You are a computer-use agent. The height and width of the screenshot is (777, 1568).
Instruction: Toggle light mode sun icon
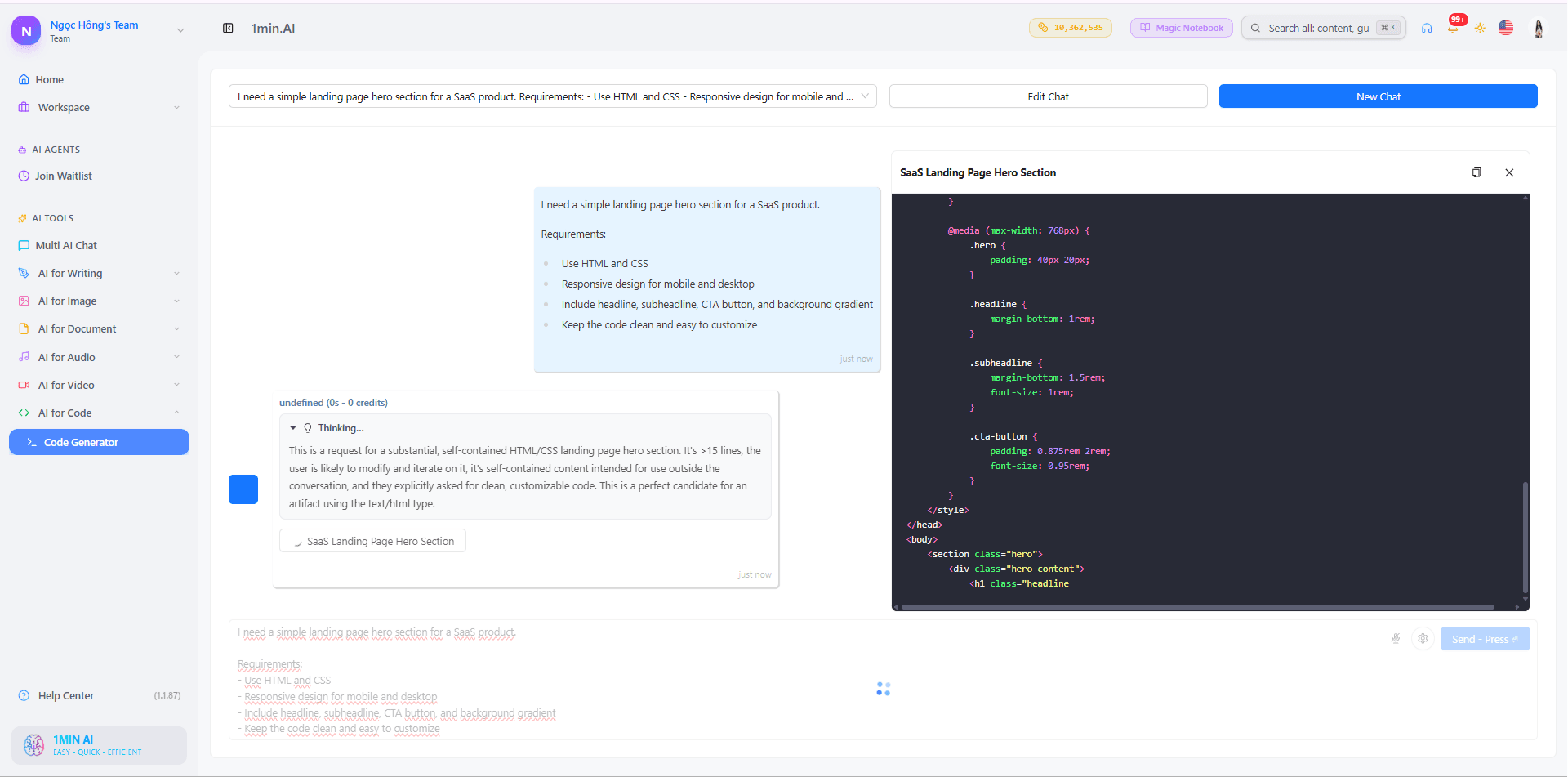pyautogui.click(x=1480, y=28)
